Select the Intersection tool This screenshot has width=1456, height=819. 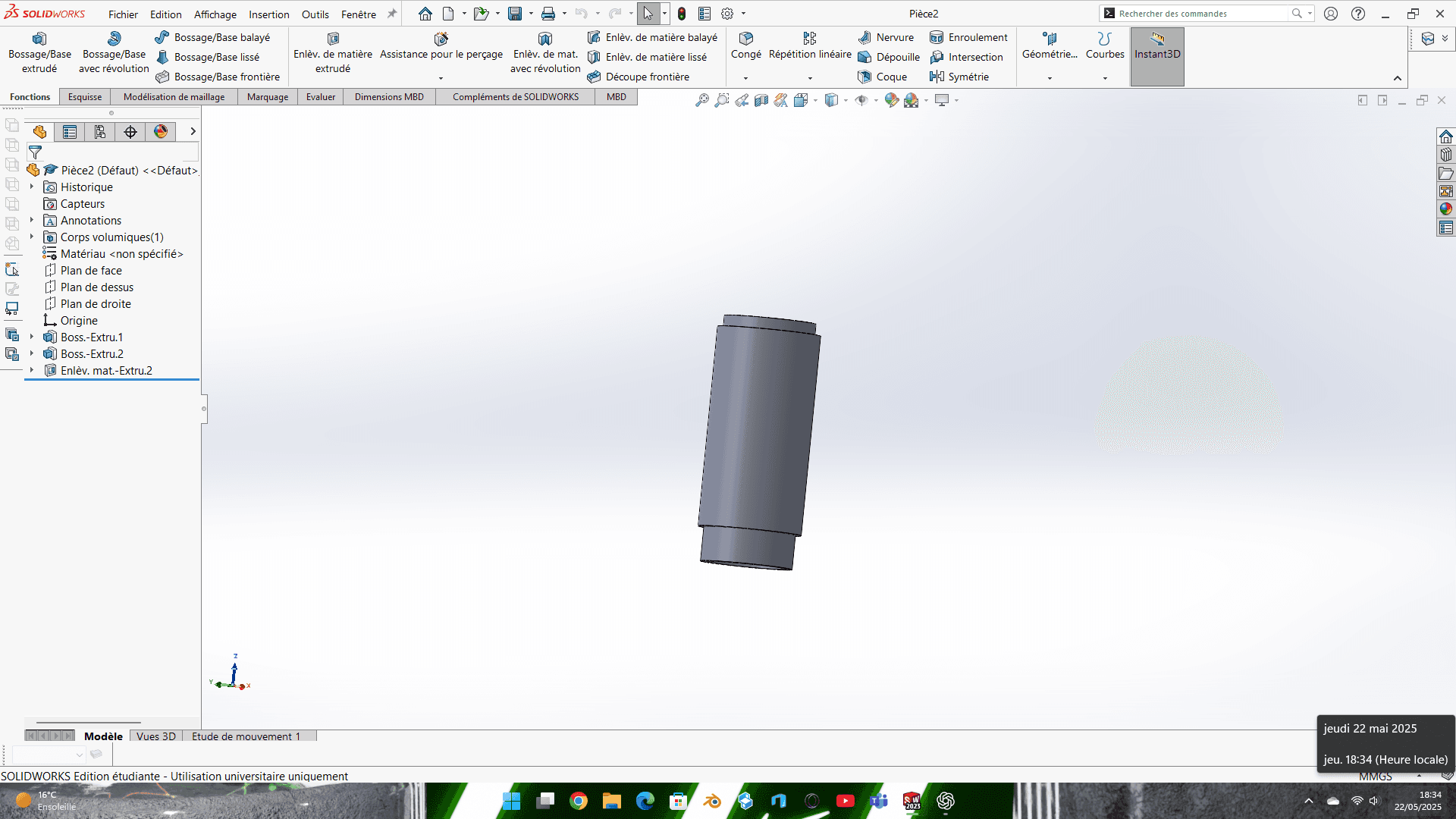(966, 57)
